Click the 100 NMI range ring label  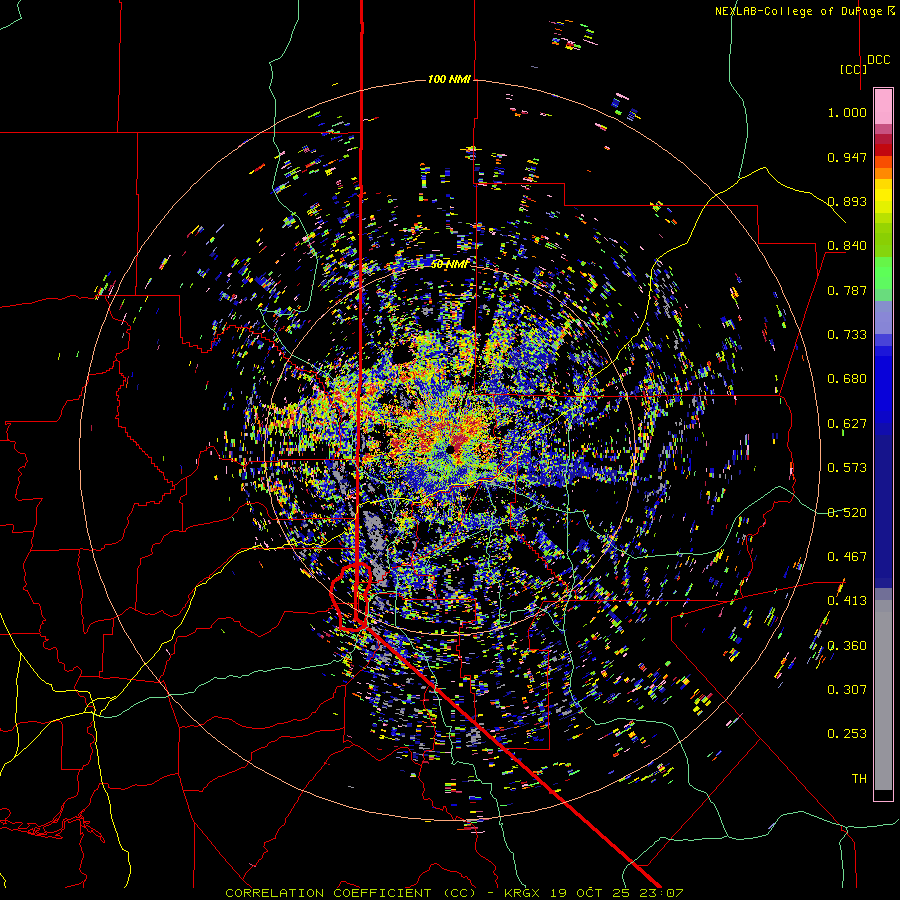(449, 79)
